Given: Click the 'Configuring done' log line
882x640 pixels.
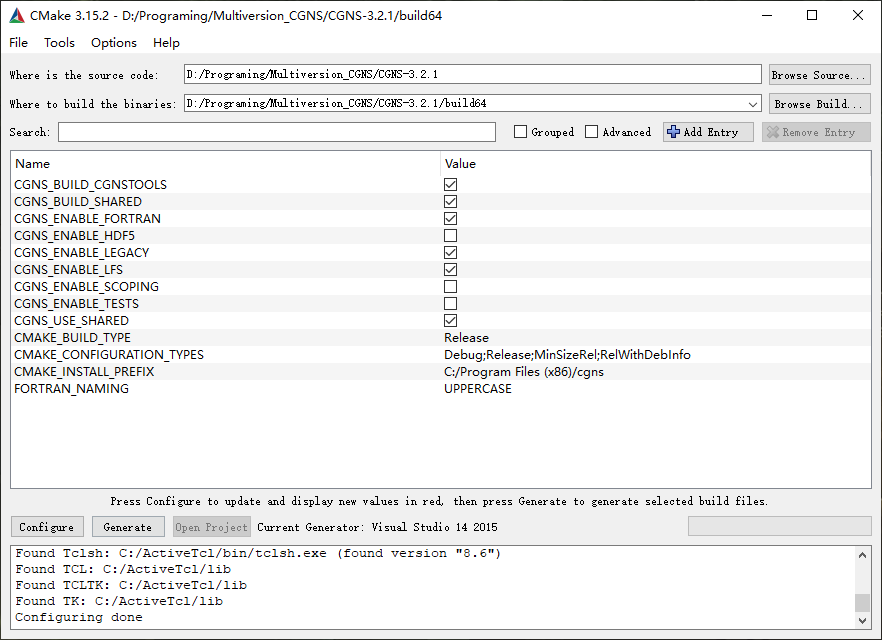Looking at the screenshot, I should (x=79, y=617).
